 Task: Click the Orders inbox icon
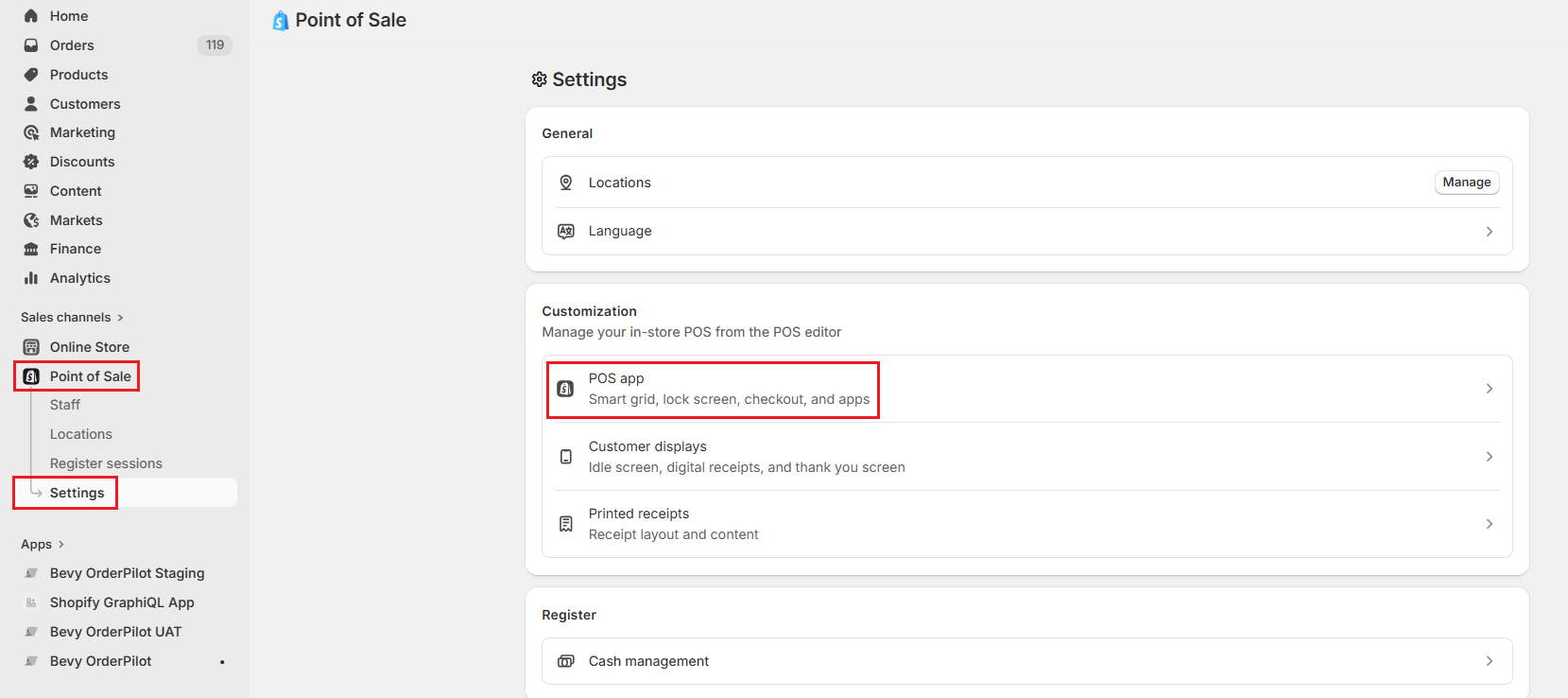pyautogui.click(x=31, y=45)
